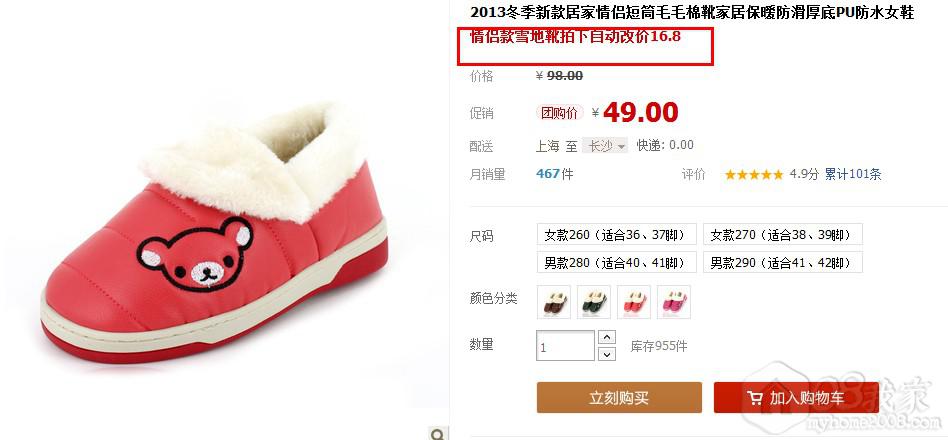
Task: Choose size 男款280 for 40-41 feet
Action: point(617,262)
